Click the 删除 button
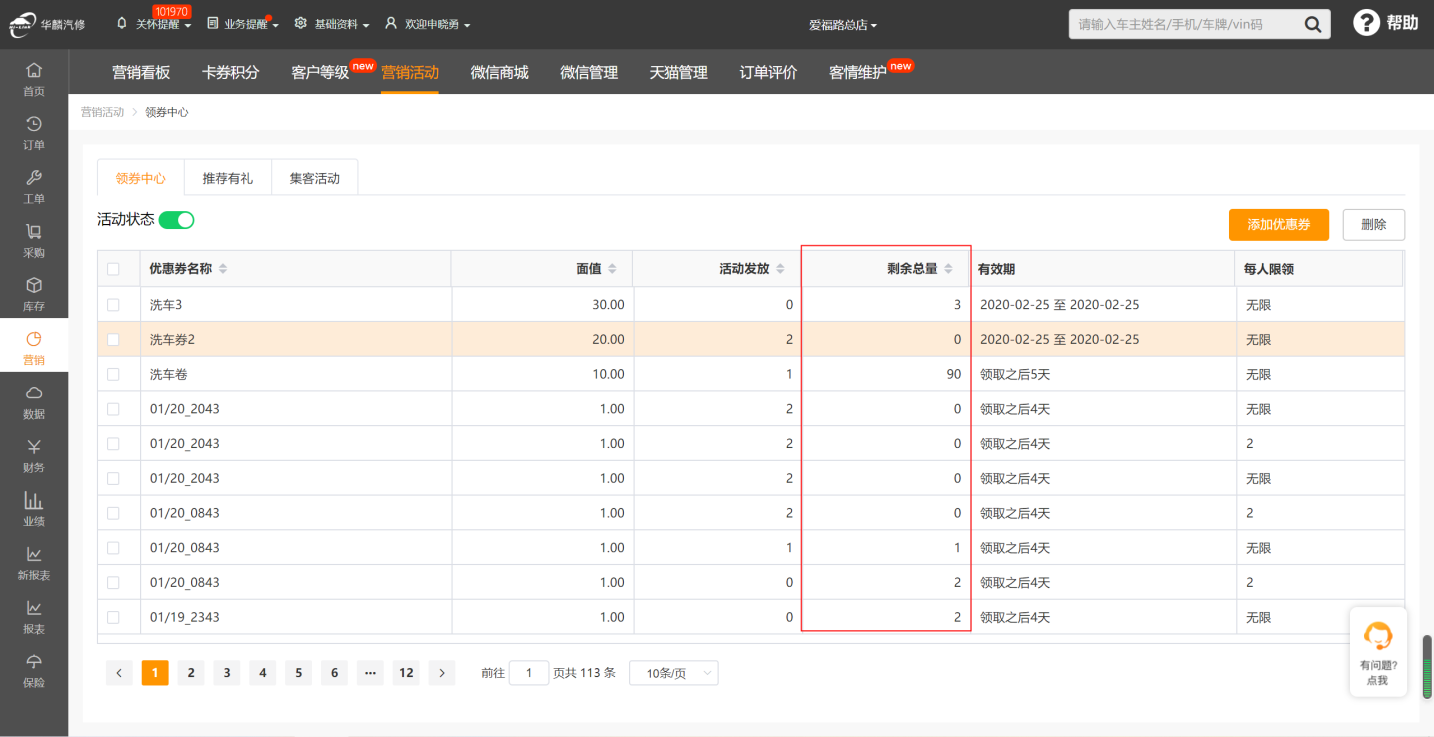The height and width of the screenshot is (737, 1434). (x=1374, y=225)
